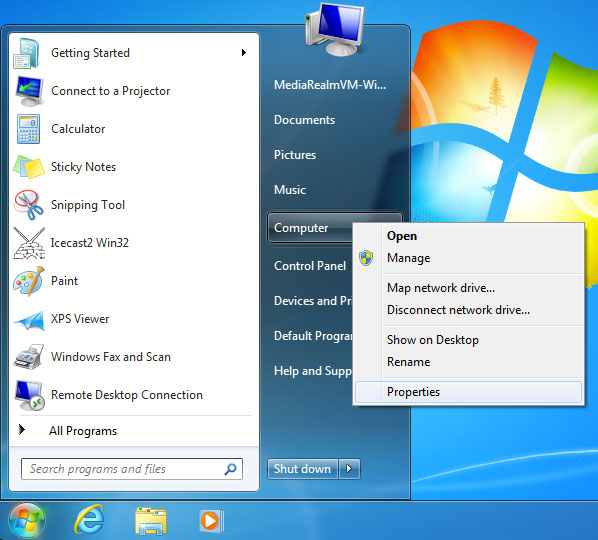Click the Snipping Tool label text
The image size is (598, 540).
tap(88, 205)
